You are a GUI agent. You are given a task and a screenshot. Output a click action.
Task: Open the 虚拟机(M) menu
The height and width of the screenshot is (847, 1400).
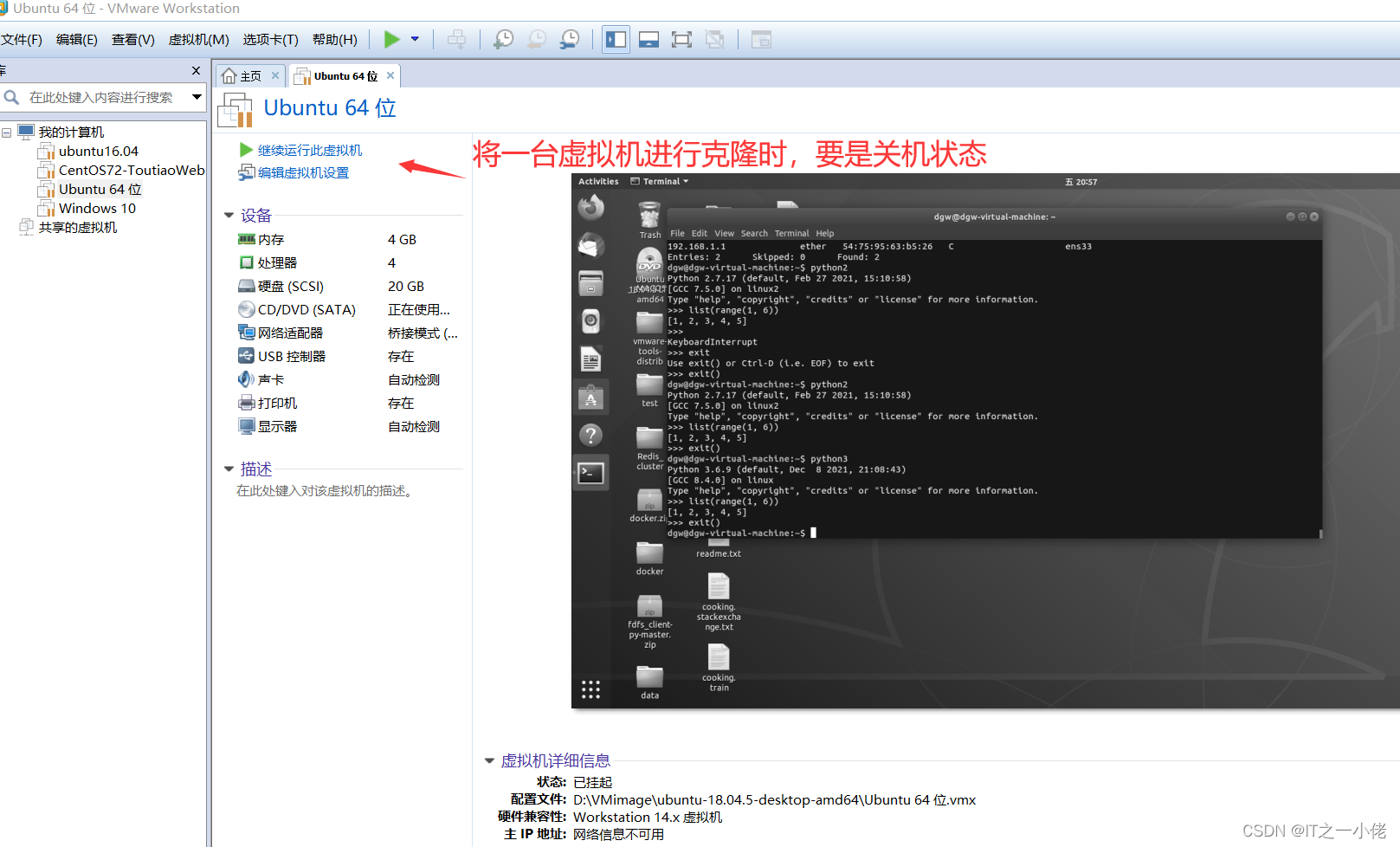pyautogui.click(x=199, y=39)
